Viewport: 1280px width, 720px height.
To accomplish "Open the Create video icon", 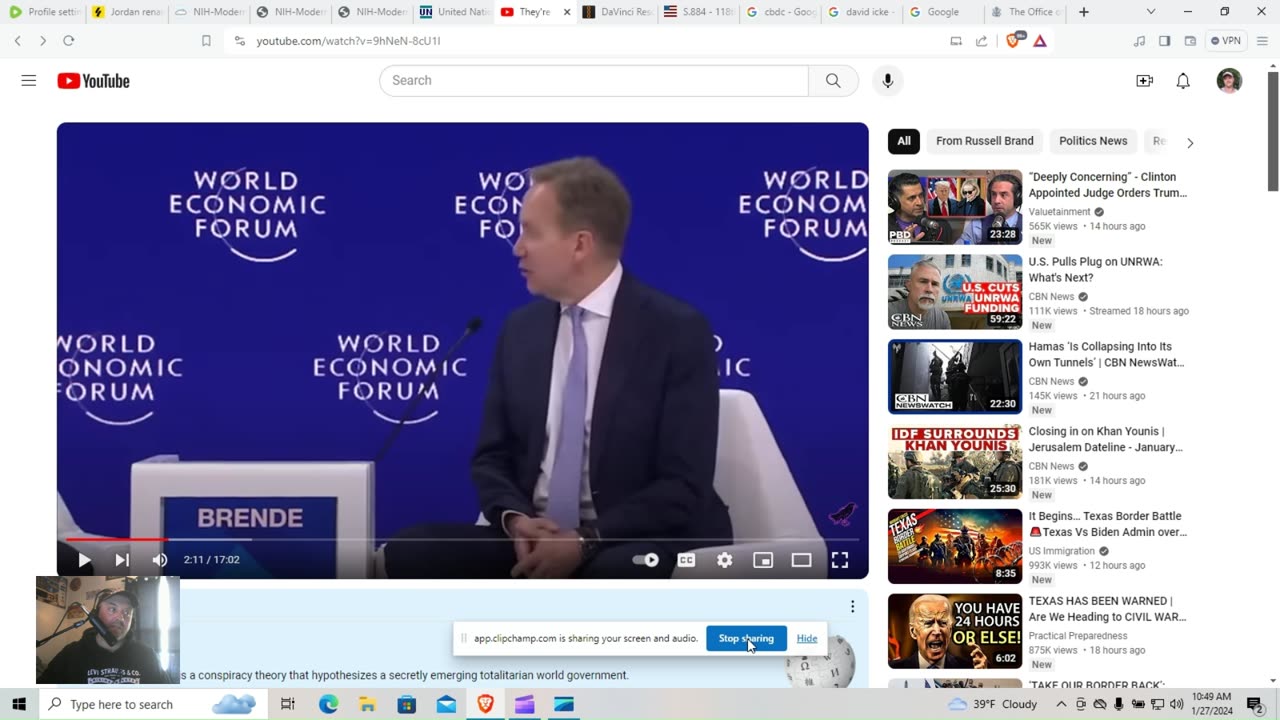I will [1144, 81].
